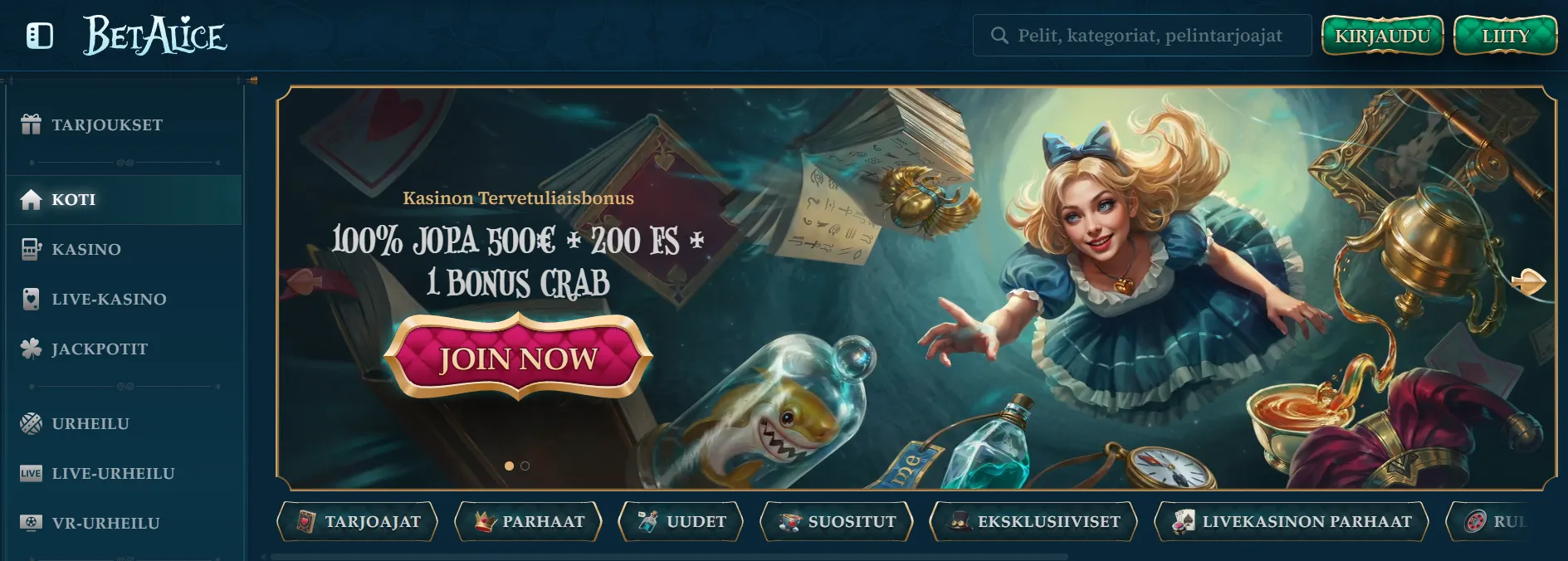Open the VR-Urheilu monitor icon

pyautogui.click(x=31, y=523)
